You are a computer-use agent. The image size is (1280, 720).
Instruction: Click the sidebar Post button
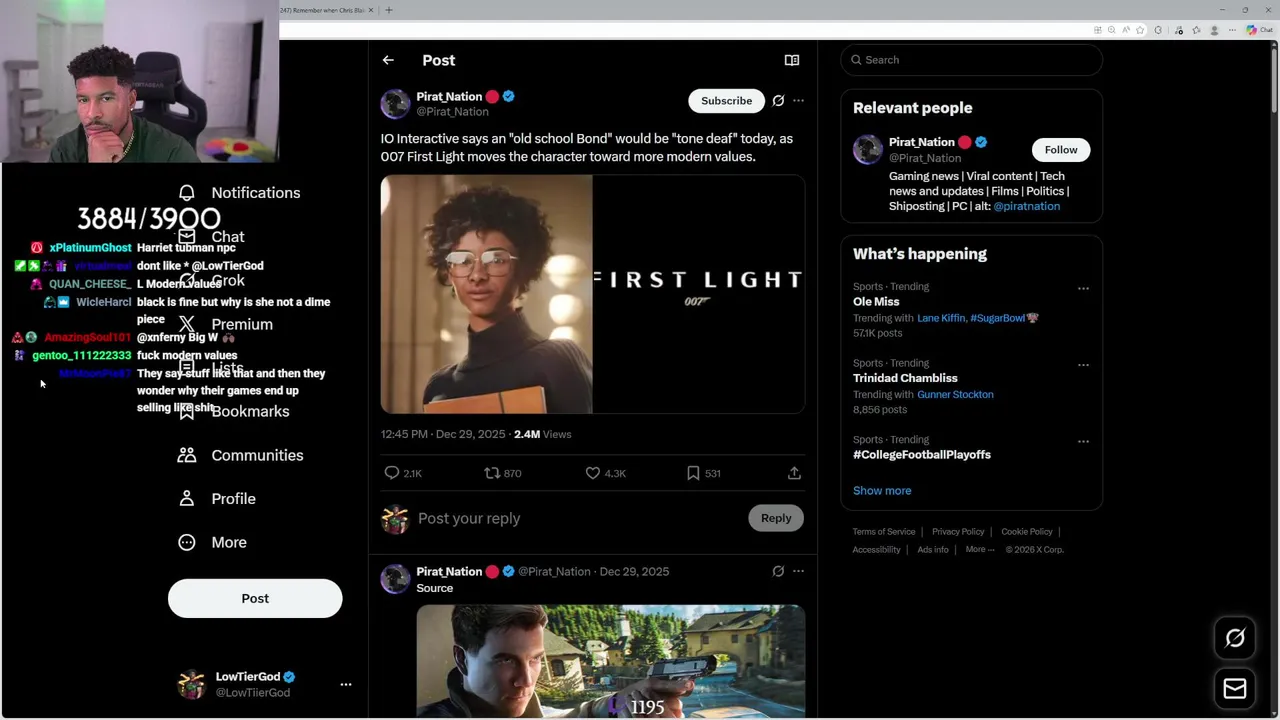pos(255,598)
